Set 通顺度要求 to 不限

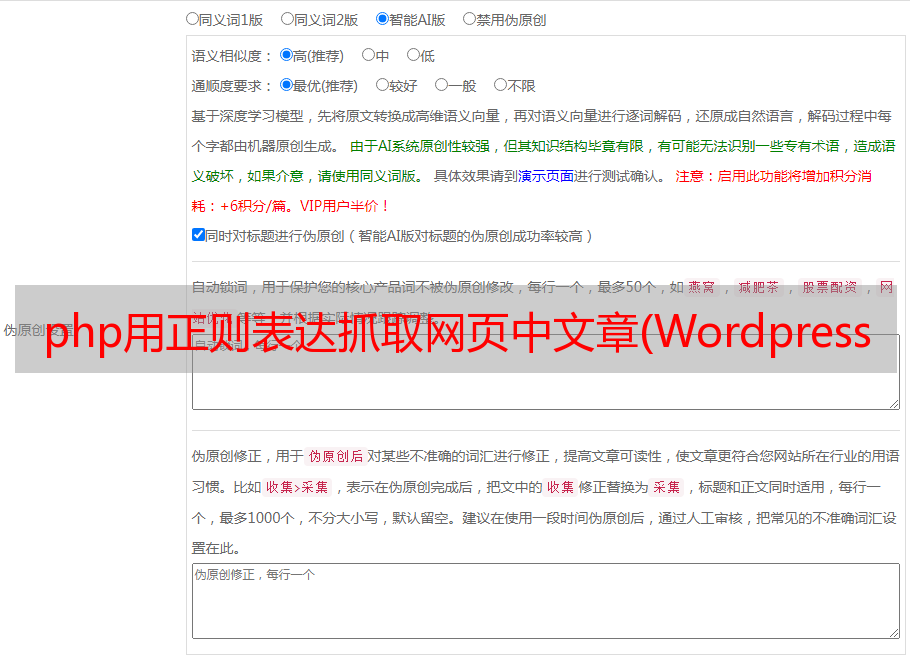coord(500,85)
